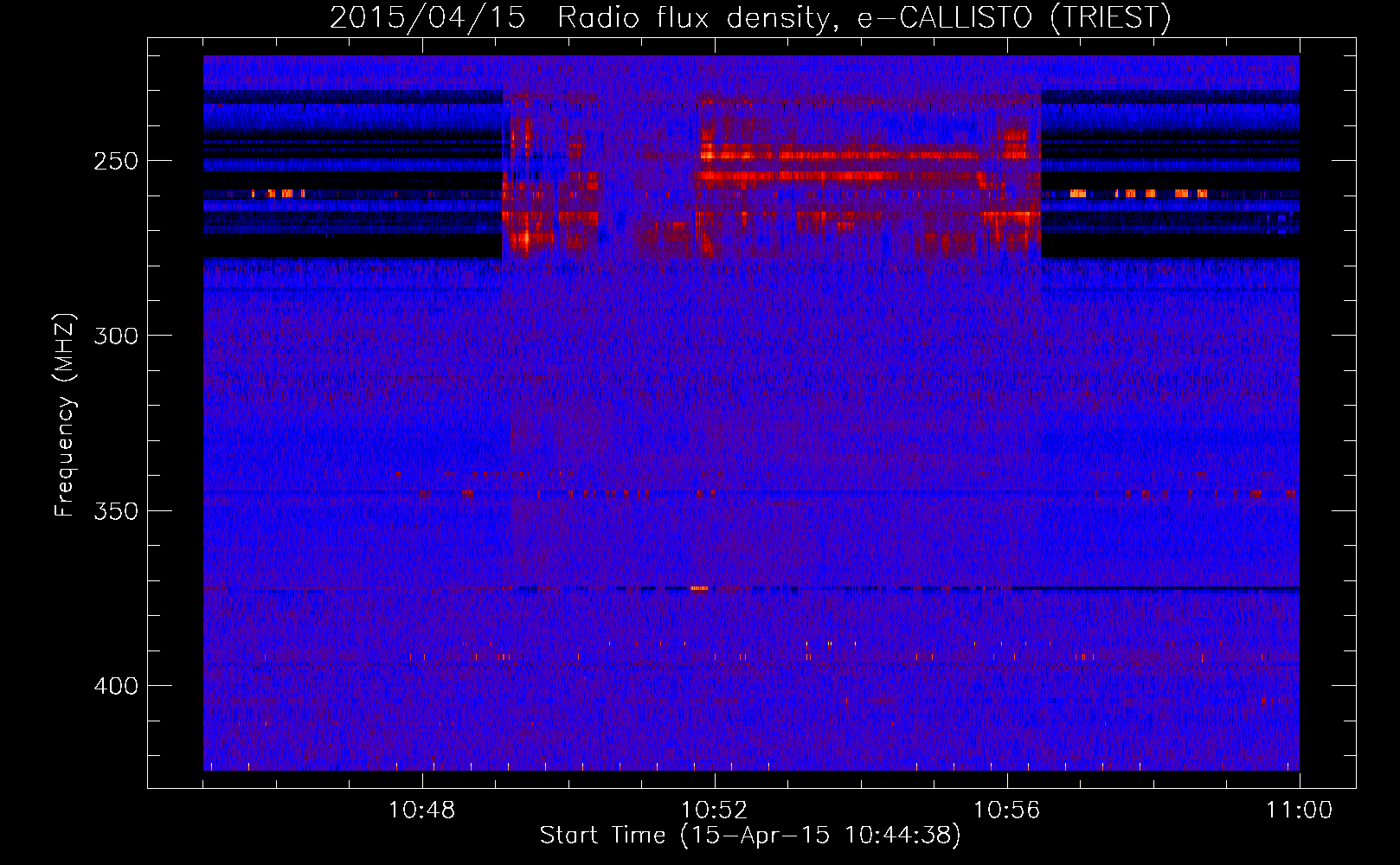This screenshot has width=1400, height=865.
Task: Click the 10:48 time tick label
Action: [422, 811]
